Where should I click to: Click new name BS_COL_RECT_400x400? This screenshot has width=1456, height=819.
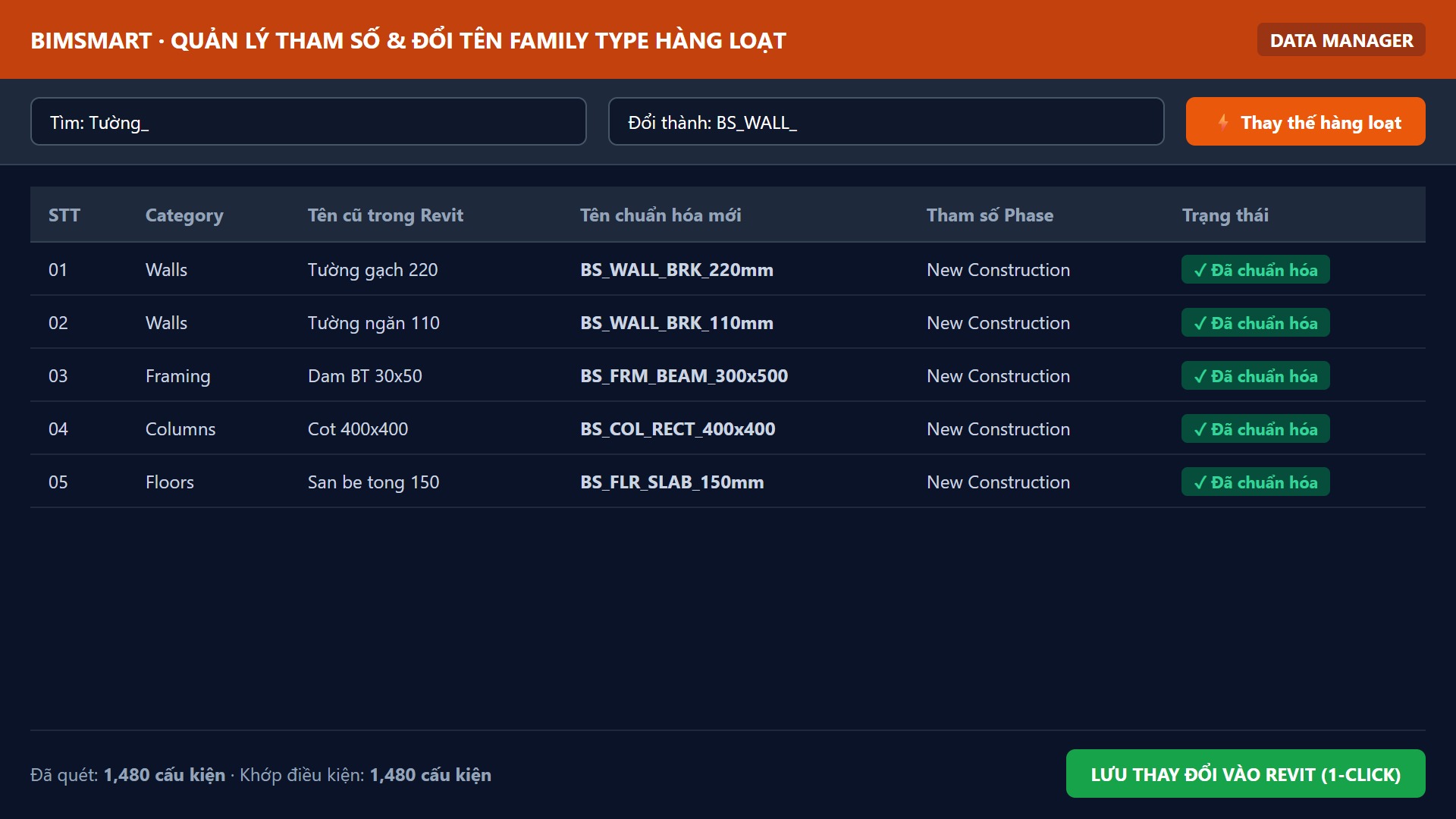point(677,429)
